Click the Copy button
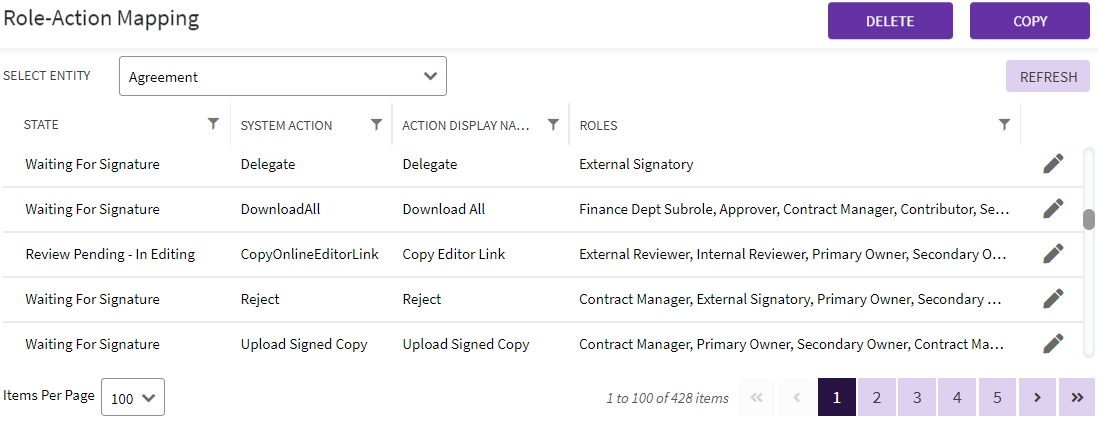Image resolution: width=1098 pixels, height=421 pixels. (x=1029, y=21)
